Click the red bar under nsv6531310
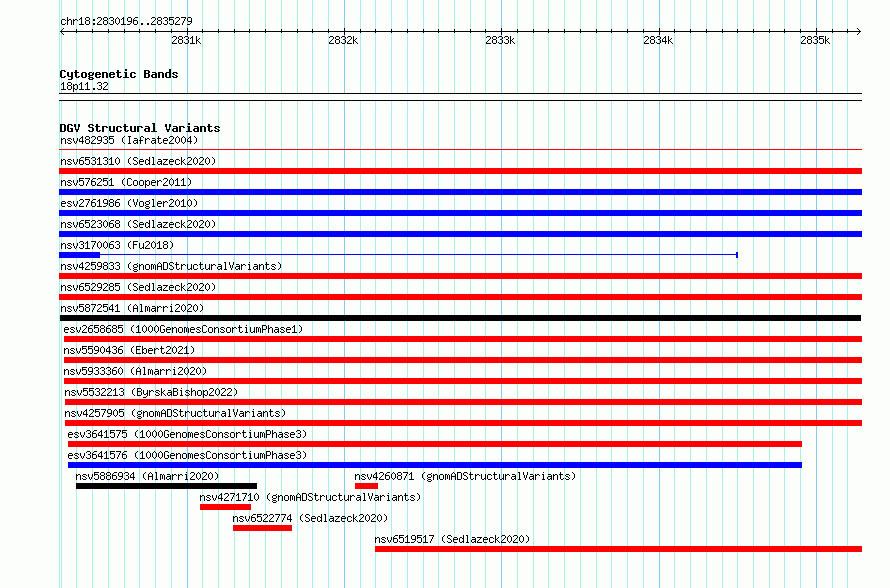The image size is (890, 588). click(460, 171)
